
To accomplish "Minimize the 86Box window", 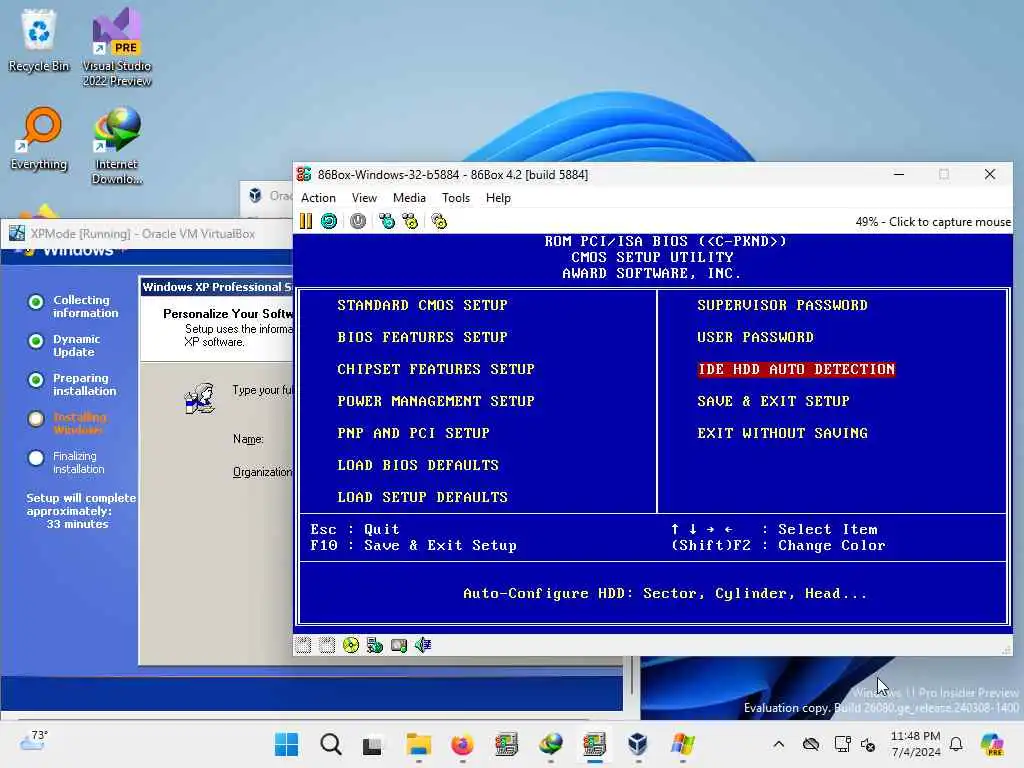I will 899,174.
